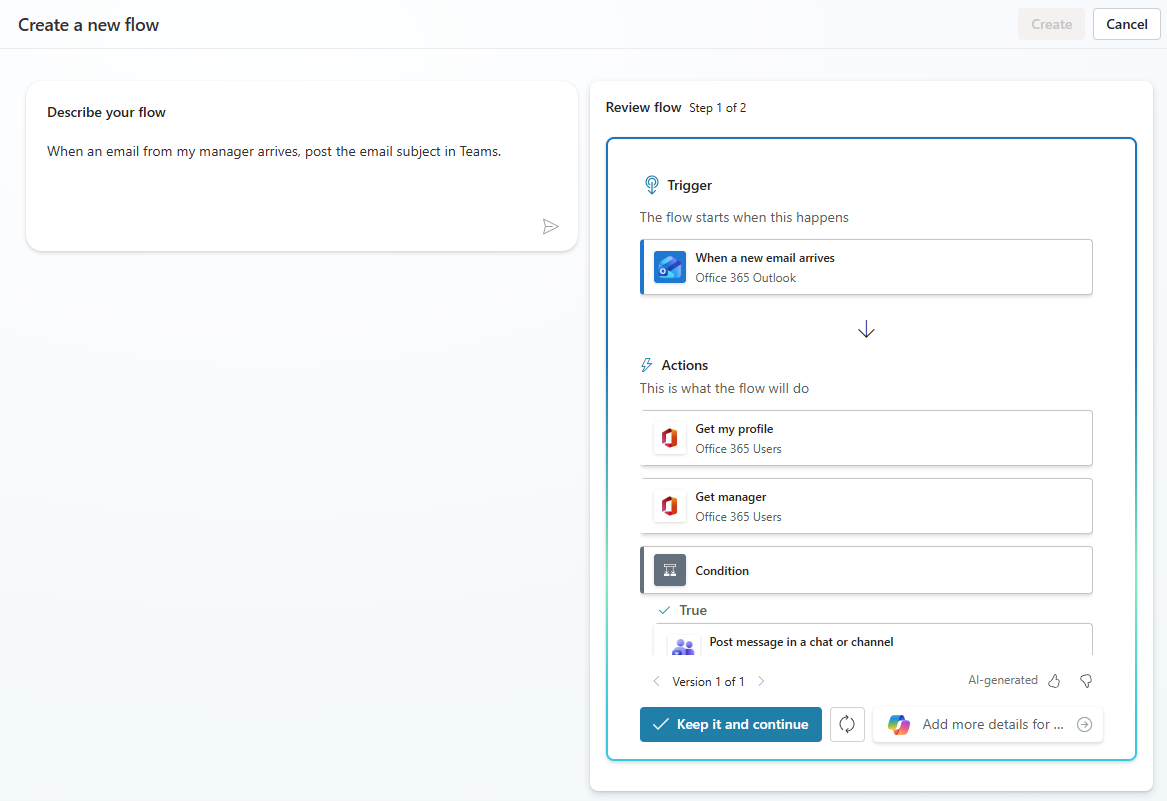
Task: Open When a new email arrives trigger card
Action: [x=866, y=267]
